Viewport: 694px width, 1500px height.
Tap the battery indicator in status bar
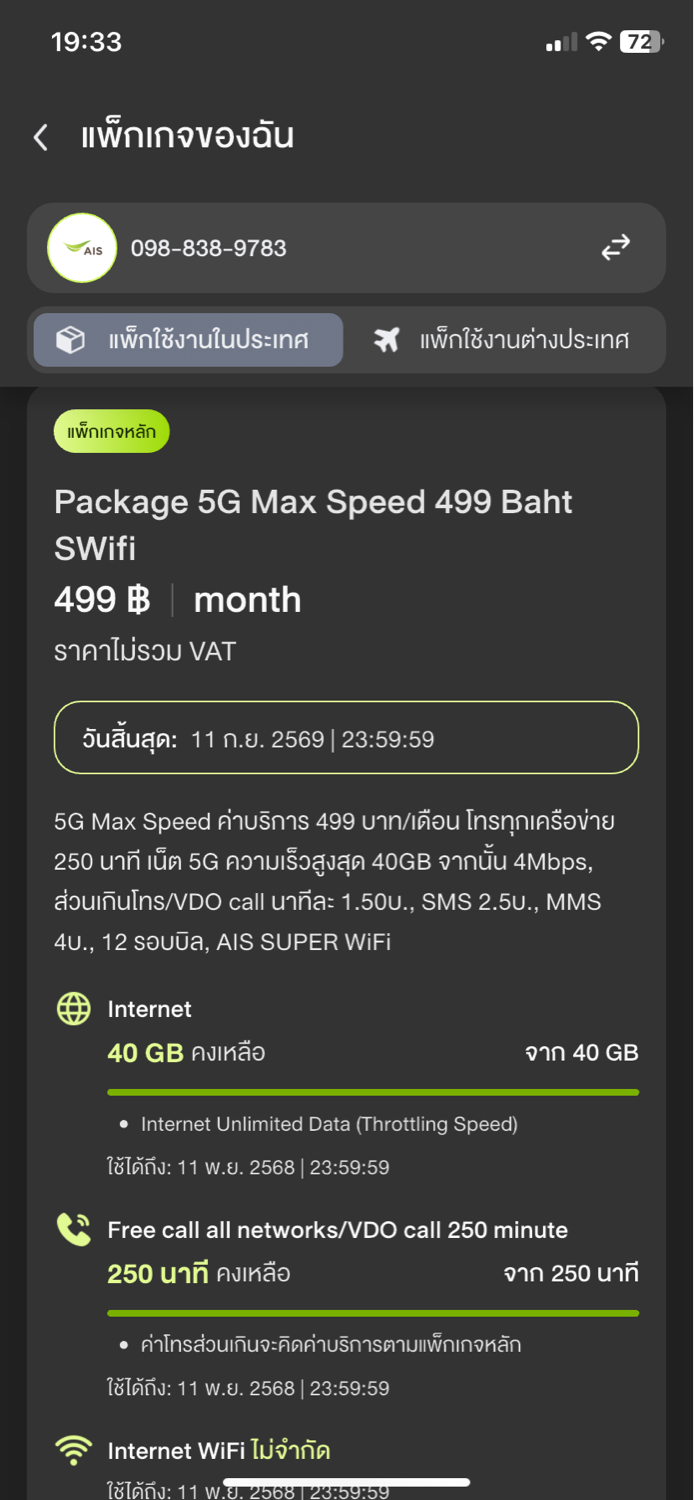pos(640,42)
